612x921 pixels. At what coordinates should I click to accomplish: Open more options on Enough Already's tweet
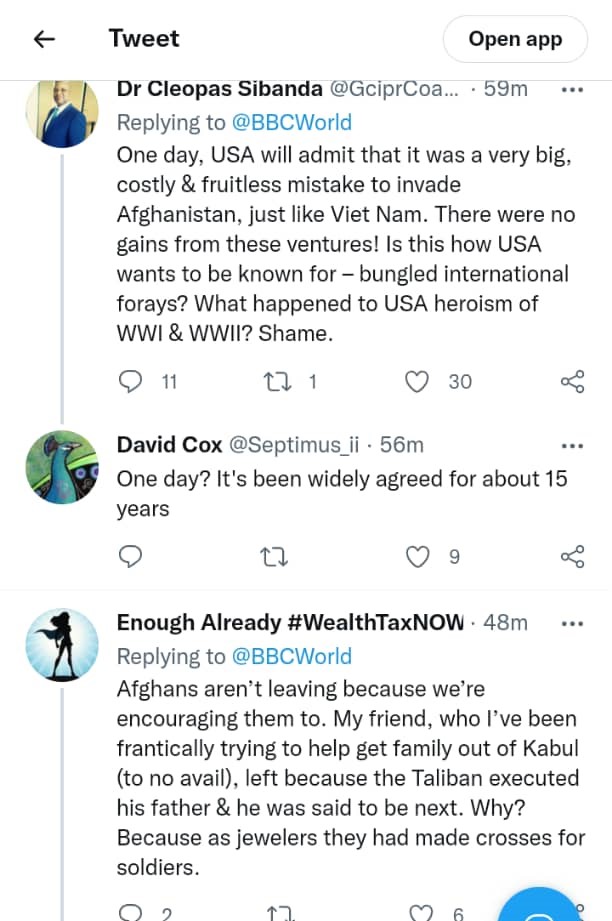pyautogui.click(x=572, y=623)
